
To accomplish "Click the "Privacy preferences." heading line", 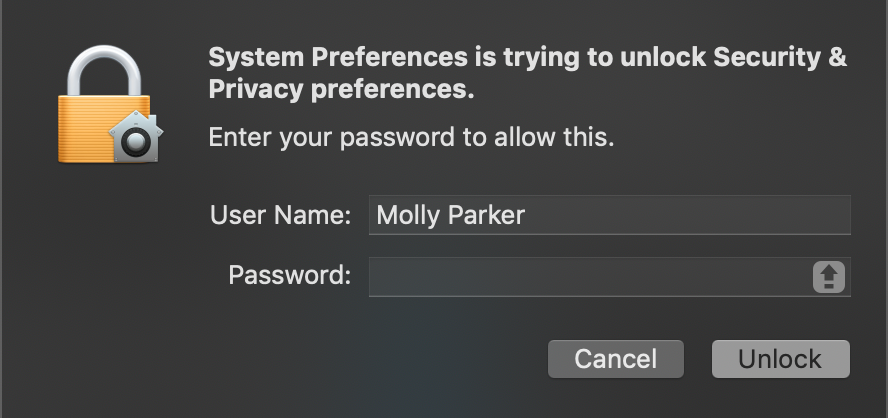I will click(341, 90).
